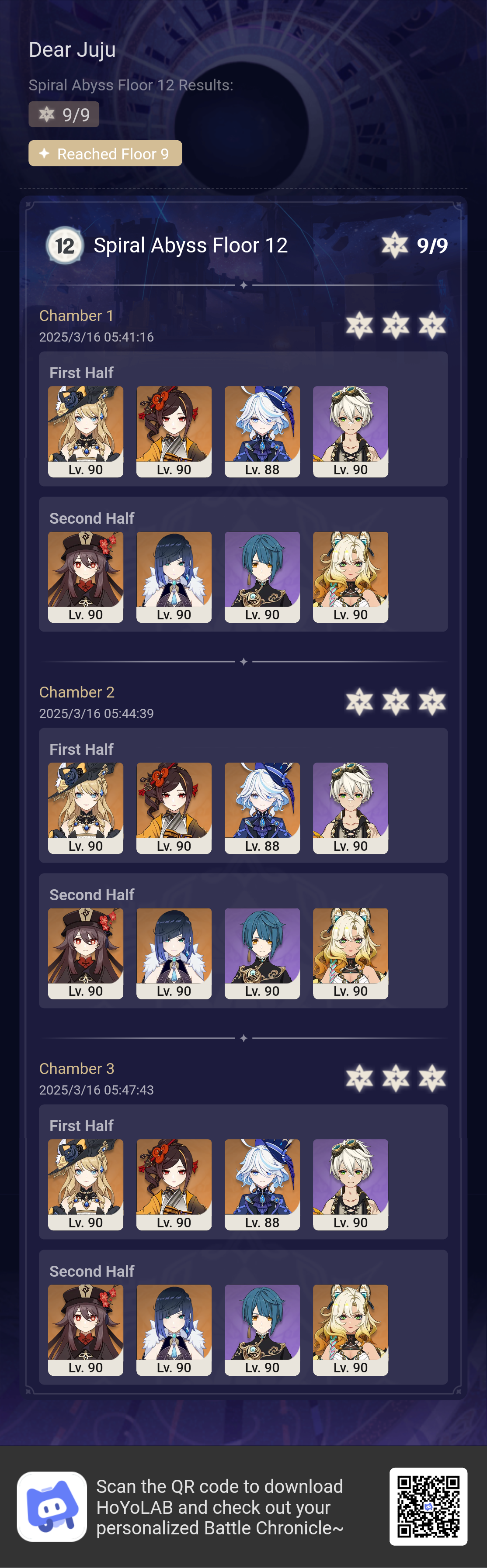This screenshot has height=1568, width=487.
Task: Select the Lv. 88 character in Chamber 3 First Half
Action: (x=262, y=1185)
